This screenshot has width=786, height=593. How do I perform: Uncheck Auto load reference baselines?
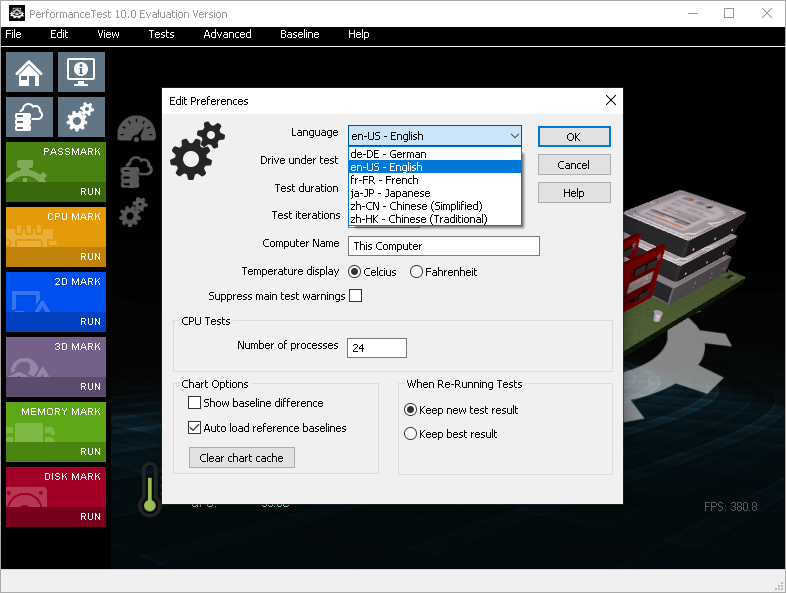pyautogui.click(x=194, y=428)
